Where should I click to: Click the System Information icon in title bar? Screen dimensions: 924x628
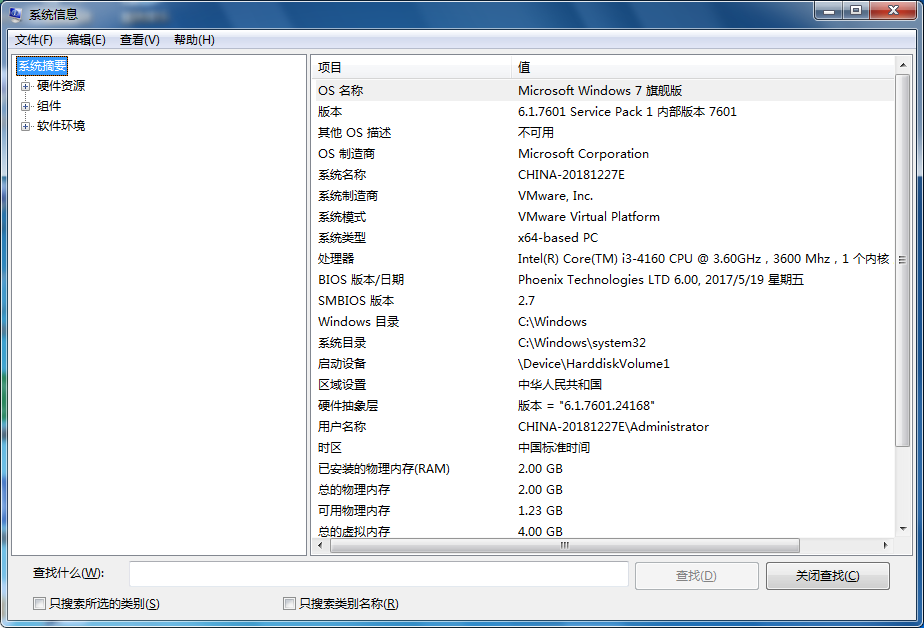14,12
